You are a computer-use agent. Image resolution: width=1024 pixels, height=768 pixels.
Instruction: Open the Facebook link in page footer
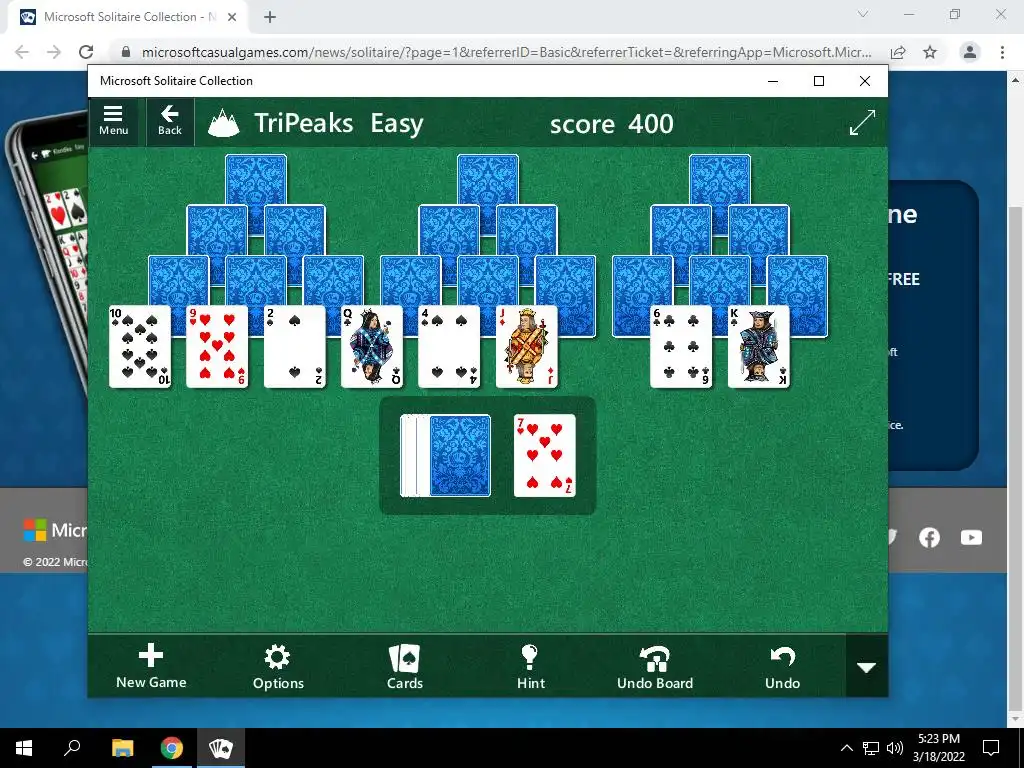pyautogui.click(x=929, y=537)
